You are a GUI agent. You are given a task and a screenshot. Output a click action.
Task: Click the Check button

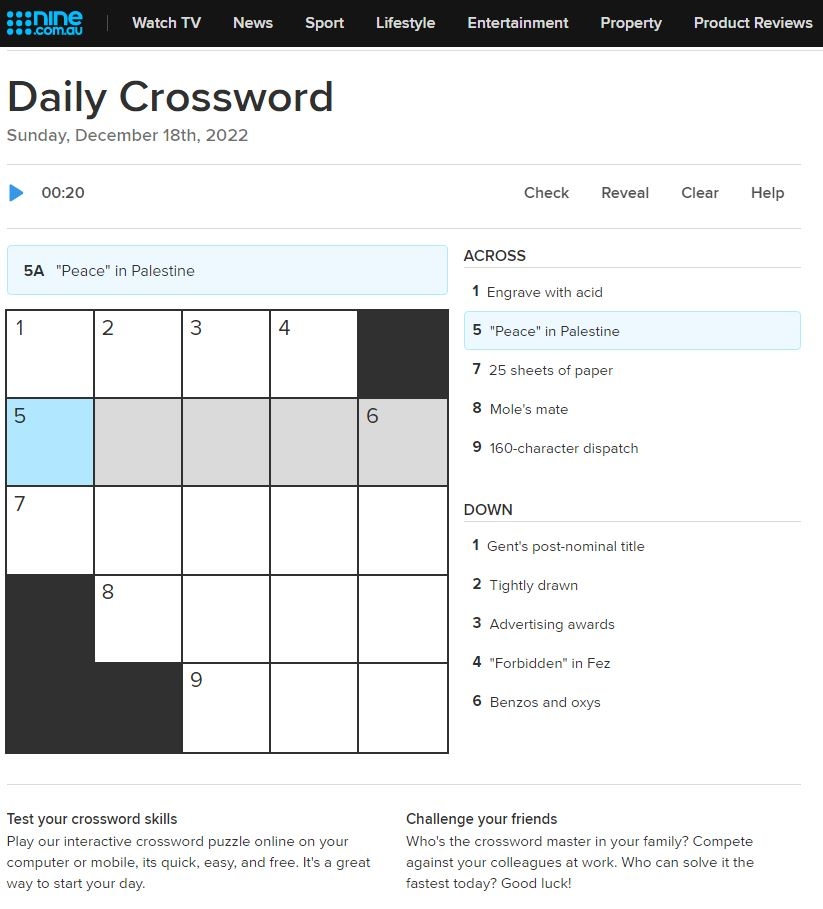(x=546, y=193)
